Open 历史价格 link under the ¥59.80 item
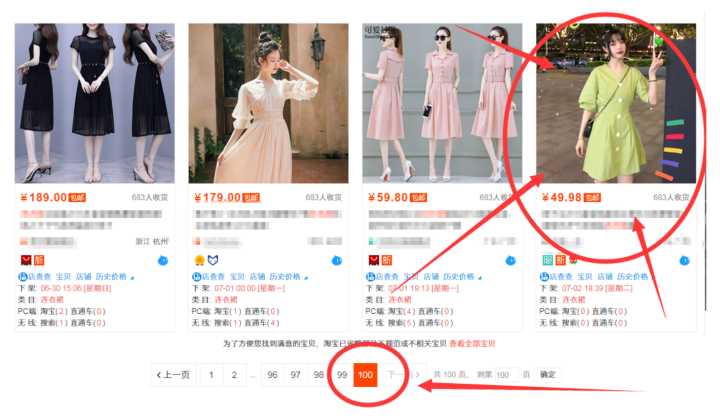The height and width of the screenshot is (420, 720). pos(459,277)
